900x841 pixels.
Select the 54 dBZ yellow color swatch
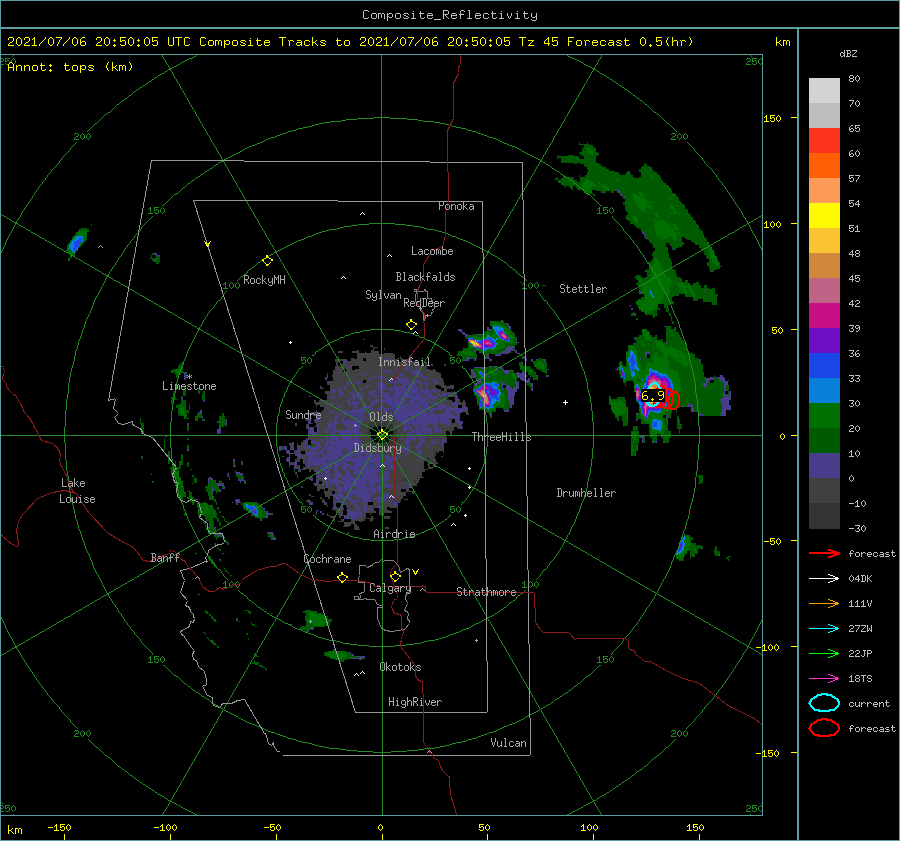[824, 215]
